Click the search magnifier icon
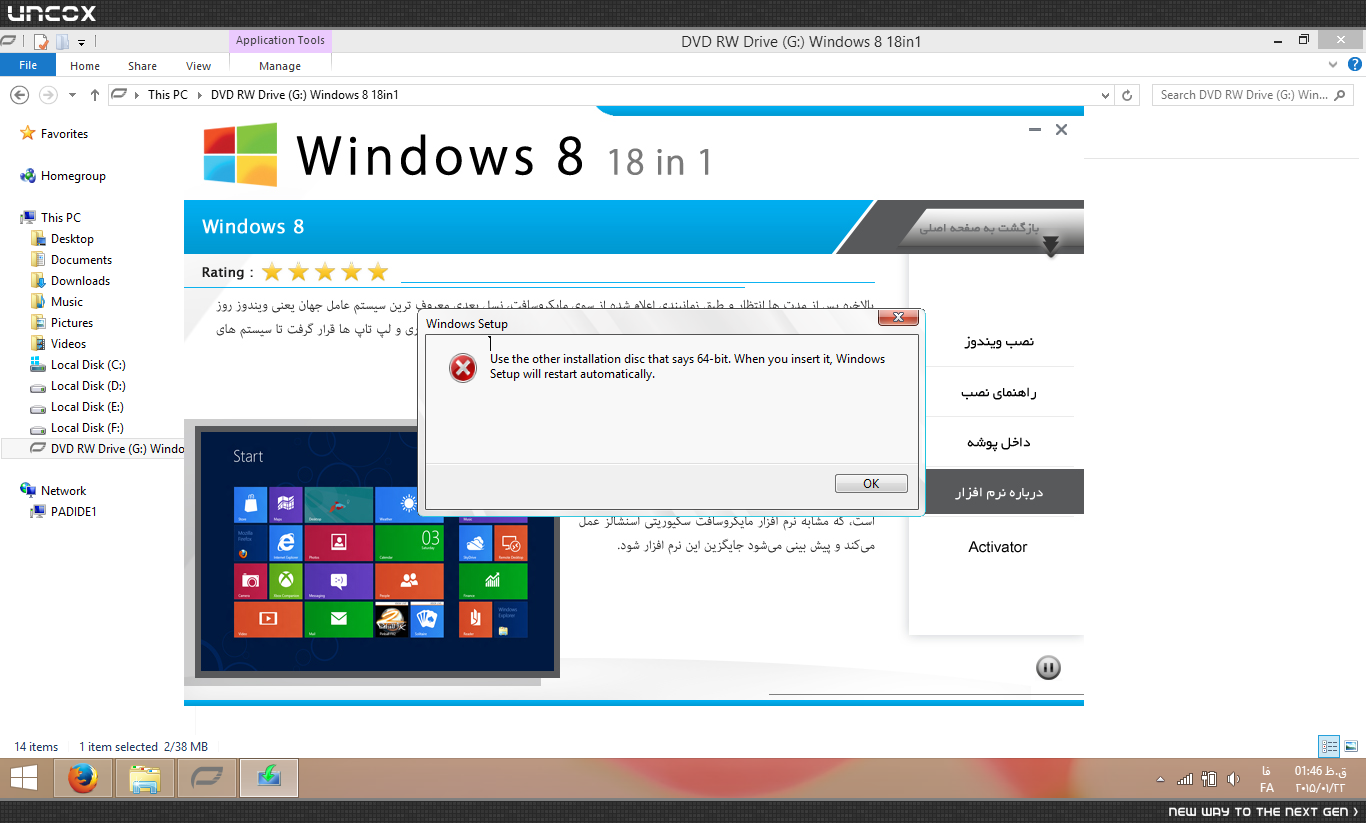 pyautogui.click(x=1341, y=95)
